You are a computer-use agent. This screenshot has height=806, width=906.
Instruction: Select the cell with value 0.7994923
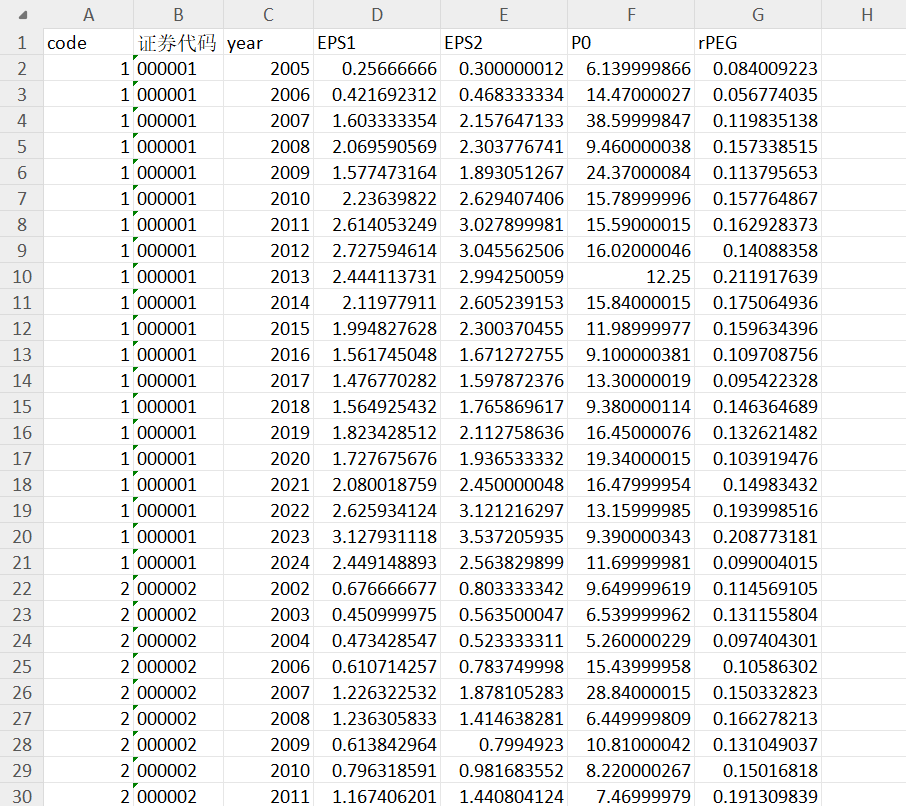[504, 744]
